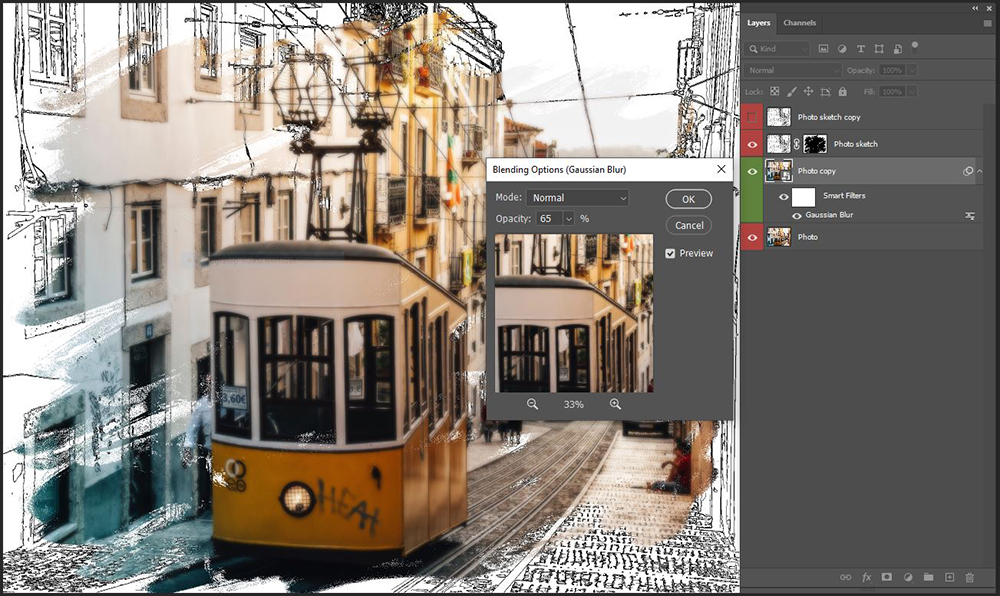Switch to the Channels tab
The height and width of the screenshot is (596, 1000).
(800, 23)
